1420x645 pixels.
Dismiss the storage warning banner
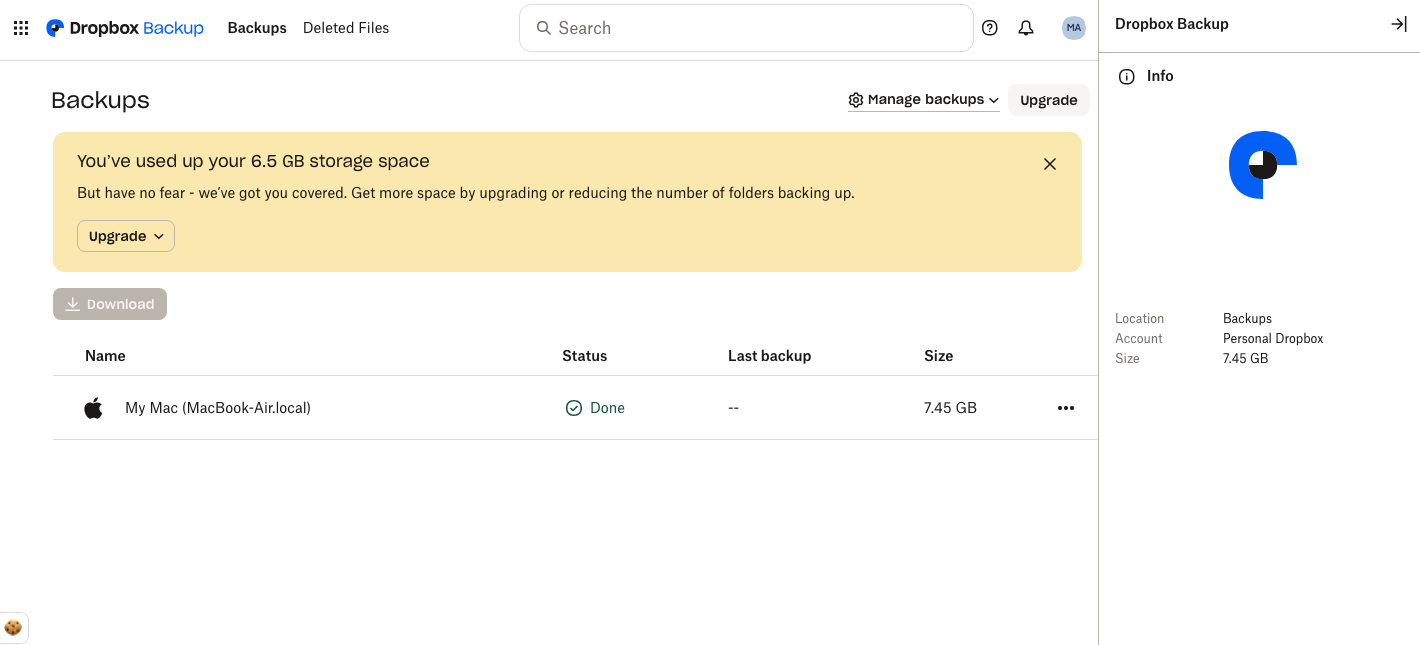[1049, 164]
